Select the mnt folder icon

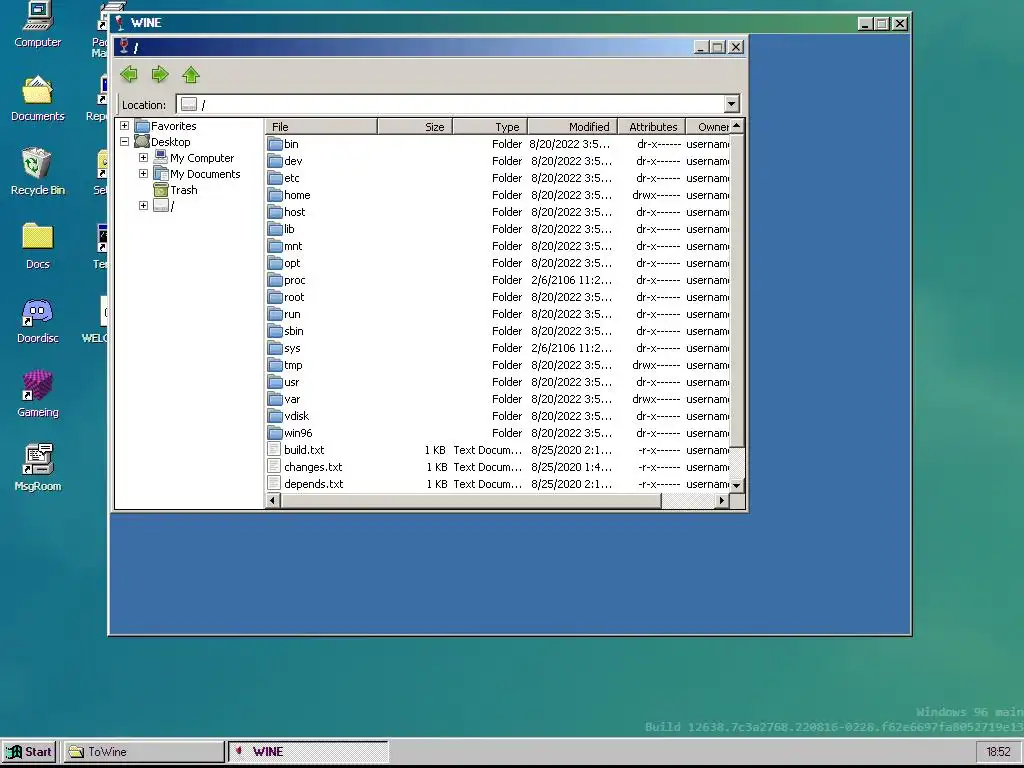point(275,246)
